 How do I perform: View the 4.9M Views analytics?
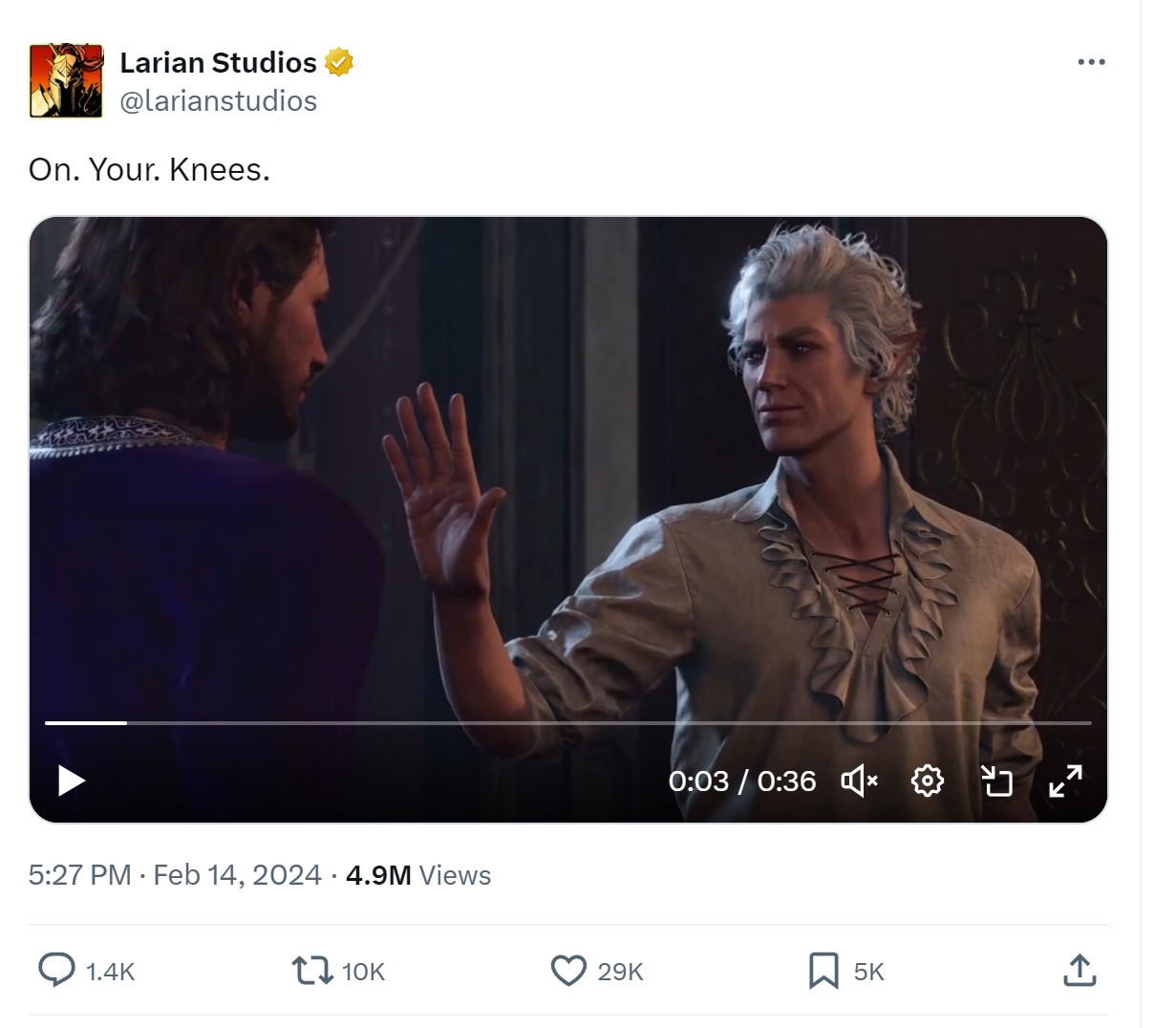[x=418, y=875]
